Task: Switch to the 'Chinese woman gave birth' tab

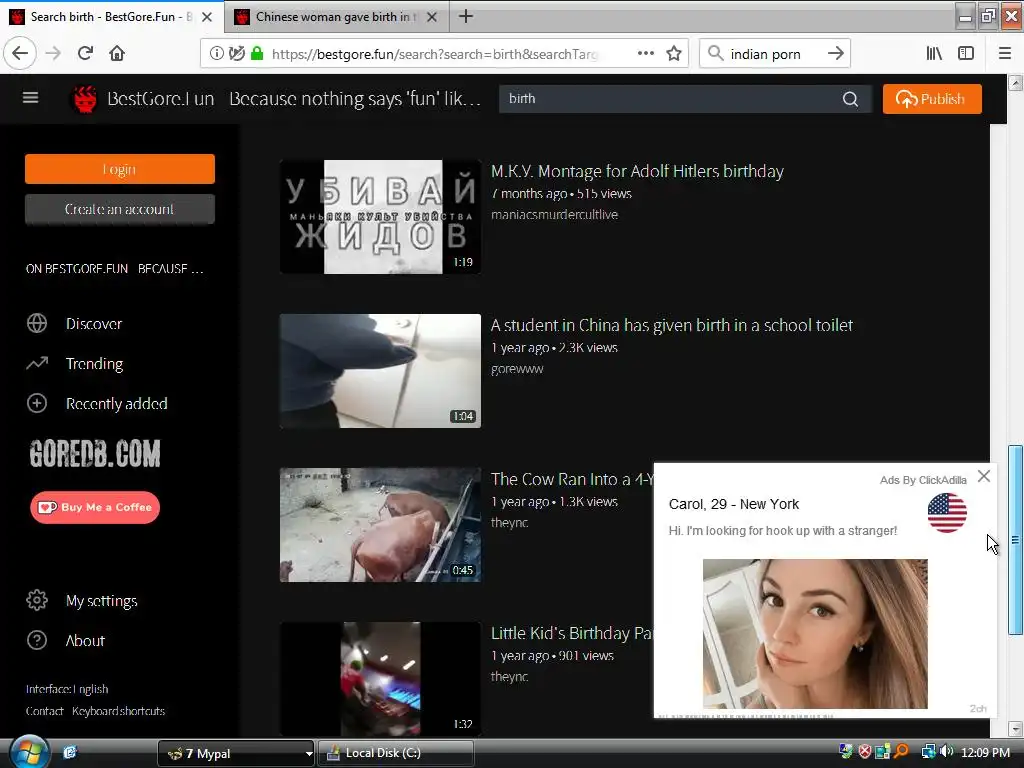Action: click(336, 17)
